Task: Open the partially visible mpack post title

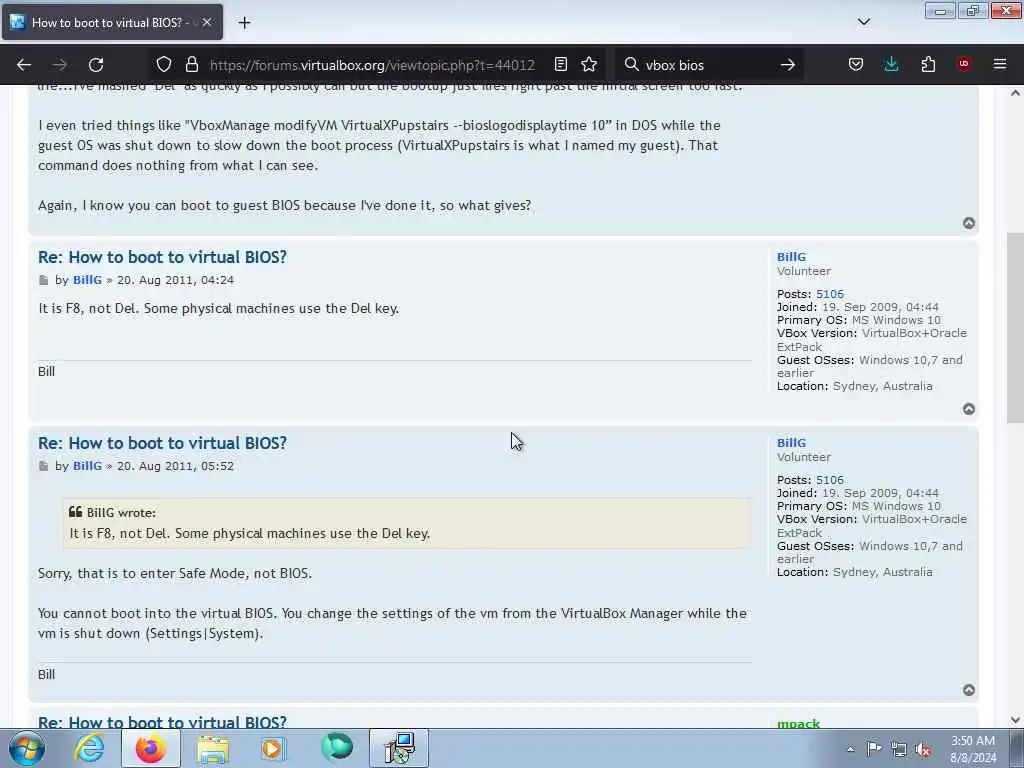Action: point(162,722)
